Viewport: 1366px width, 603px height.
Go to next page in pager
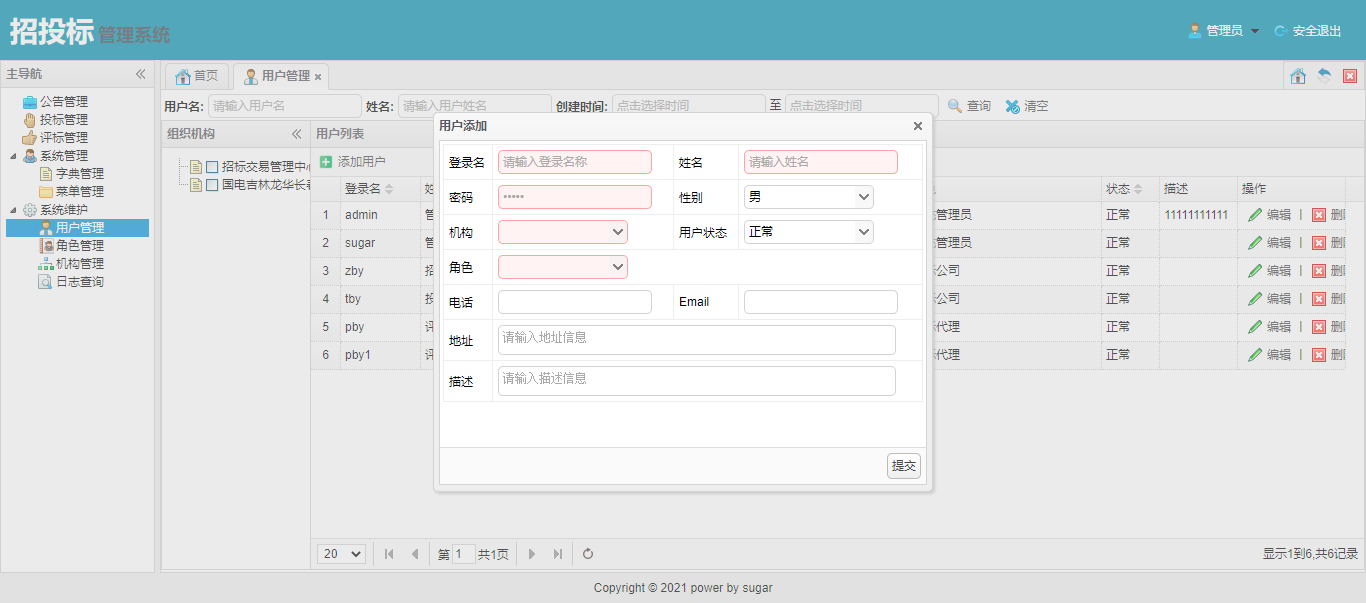point(532,554)
